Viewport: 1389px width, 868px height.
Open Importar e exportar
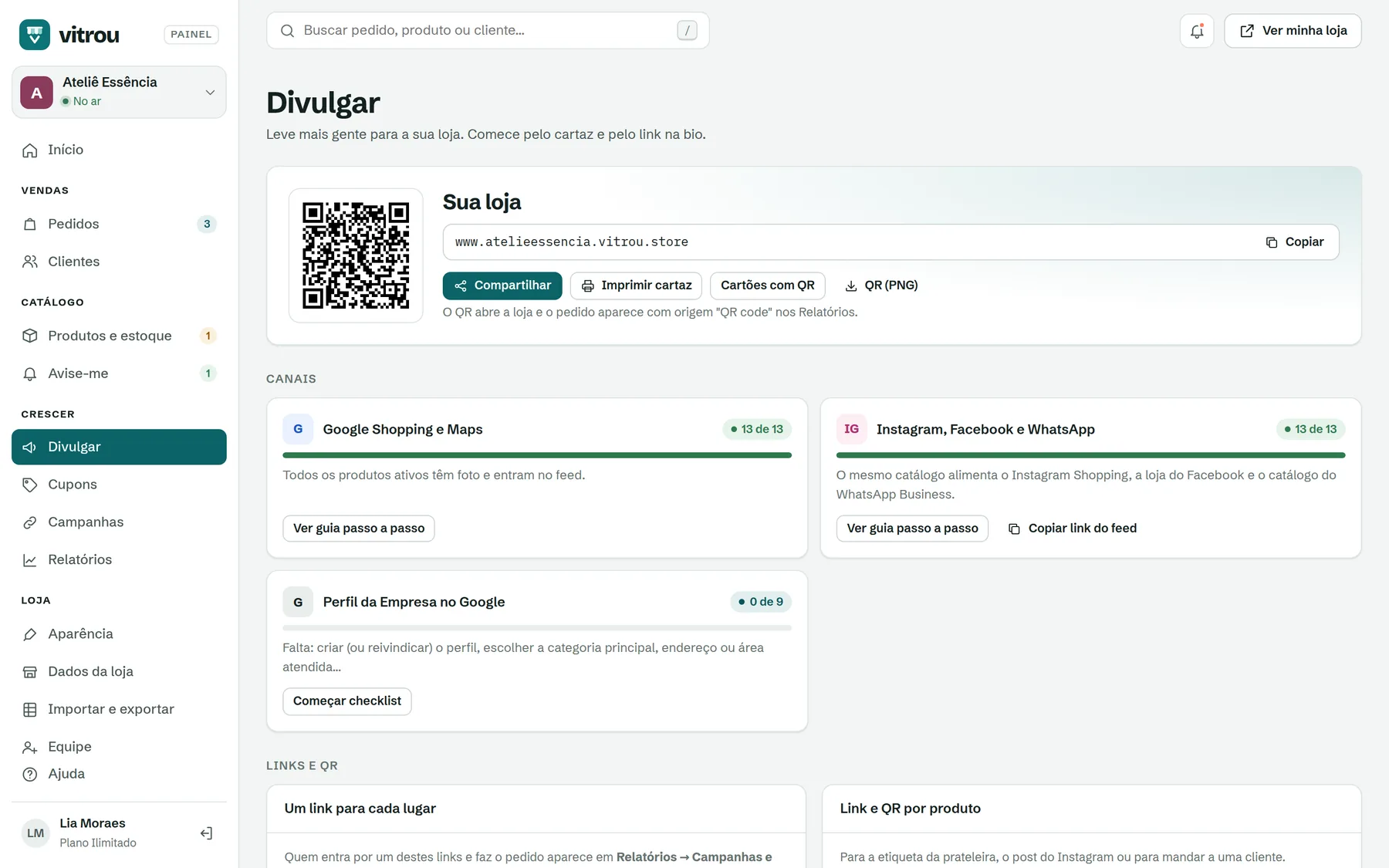[119, 710]
